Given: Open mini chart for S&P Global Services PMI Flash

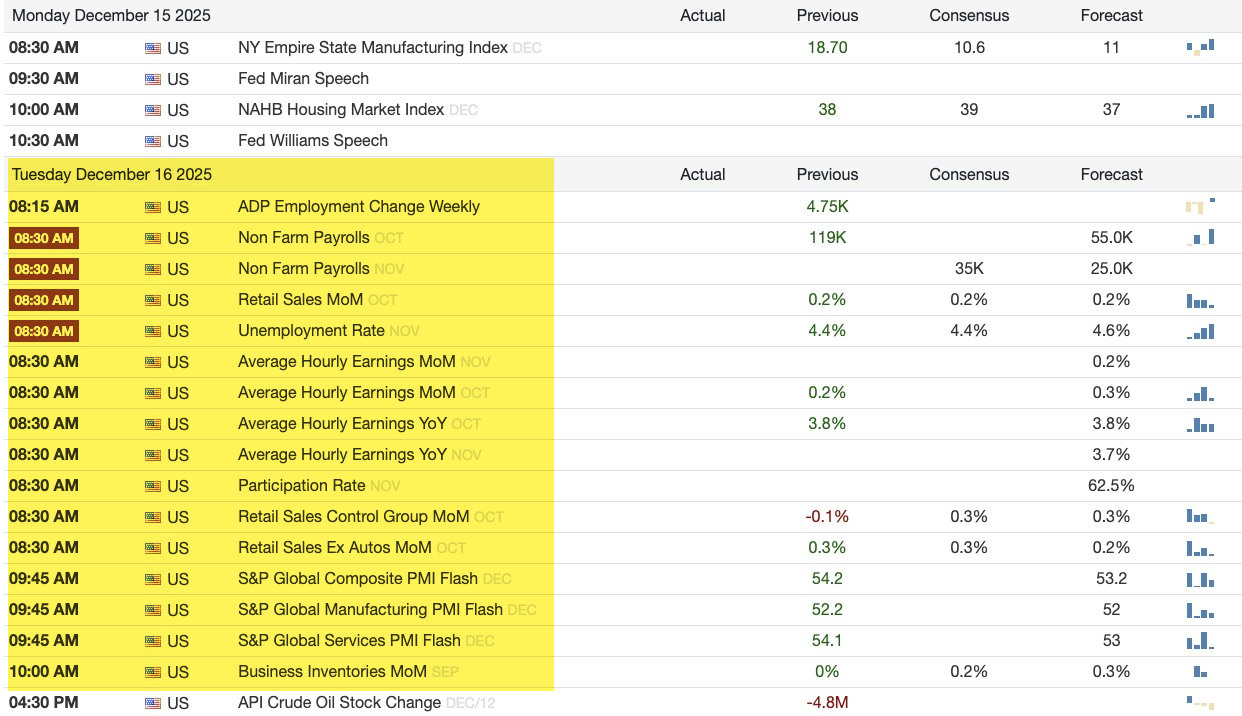Looking at the screenshot, I should point(1200,641).
